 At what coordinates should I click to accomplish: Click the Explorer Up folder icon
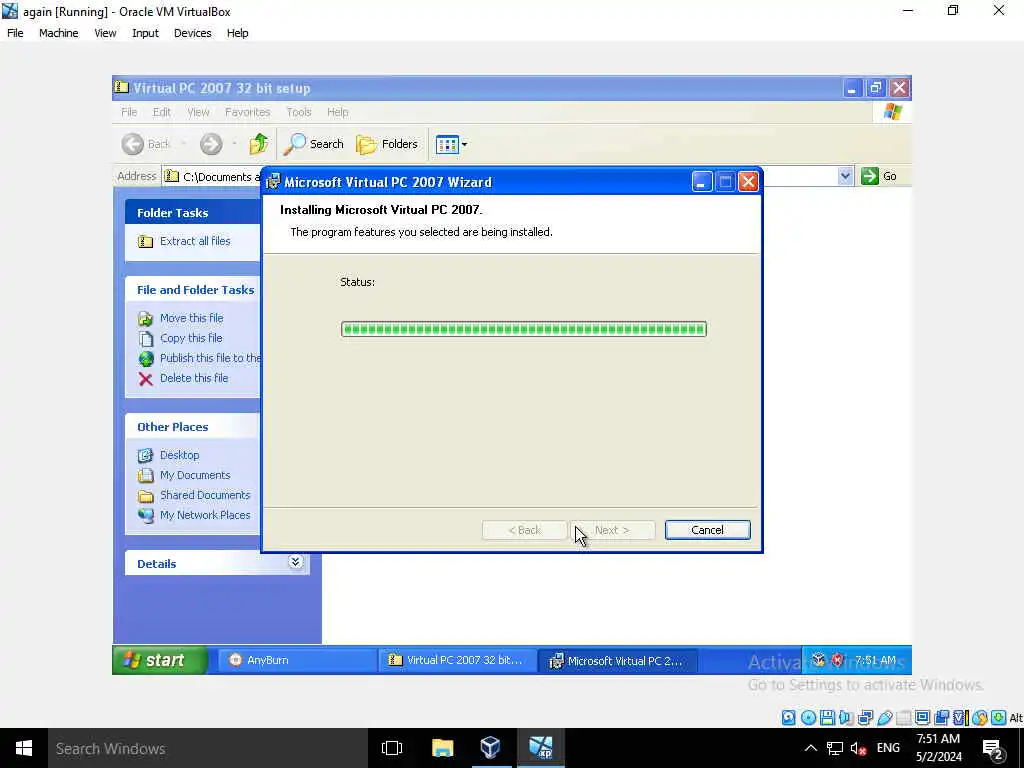coord(259,144)
